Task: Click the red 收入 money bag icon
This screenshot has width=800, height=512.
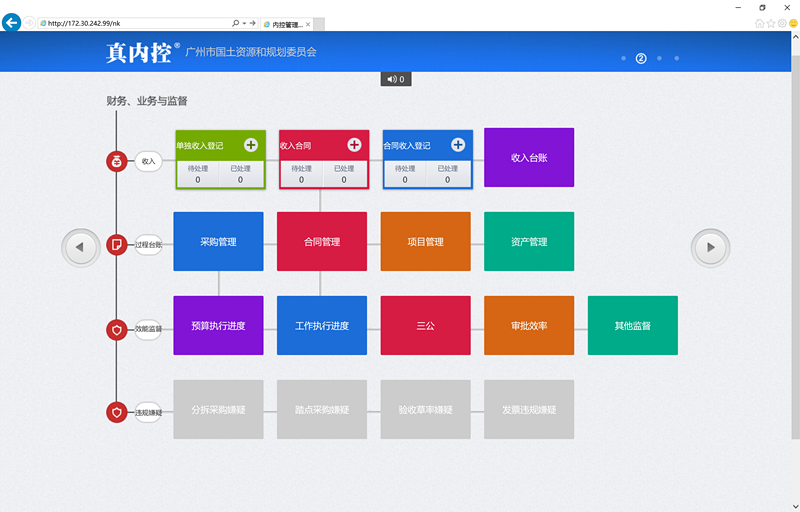Action: tap(117, 160)
